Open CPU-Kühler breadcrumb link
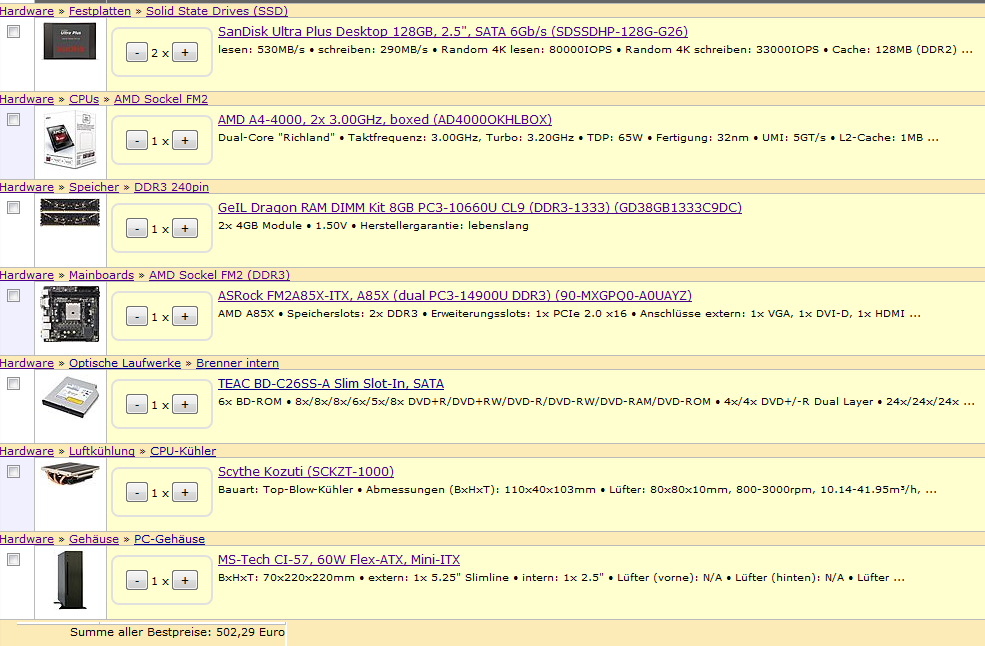The width and height of the screenshot is (985, 646). tap(183, 451)
